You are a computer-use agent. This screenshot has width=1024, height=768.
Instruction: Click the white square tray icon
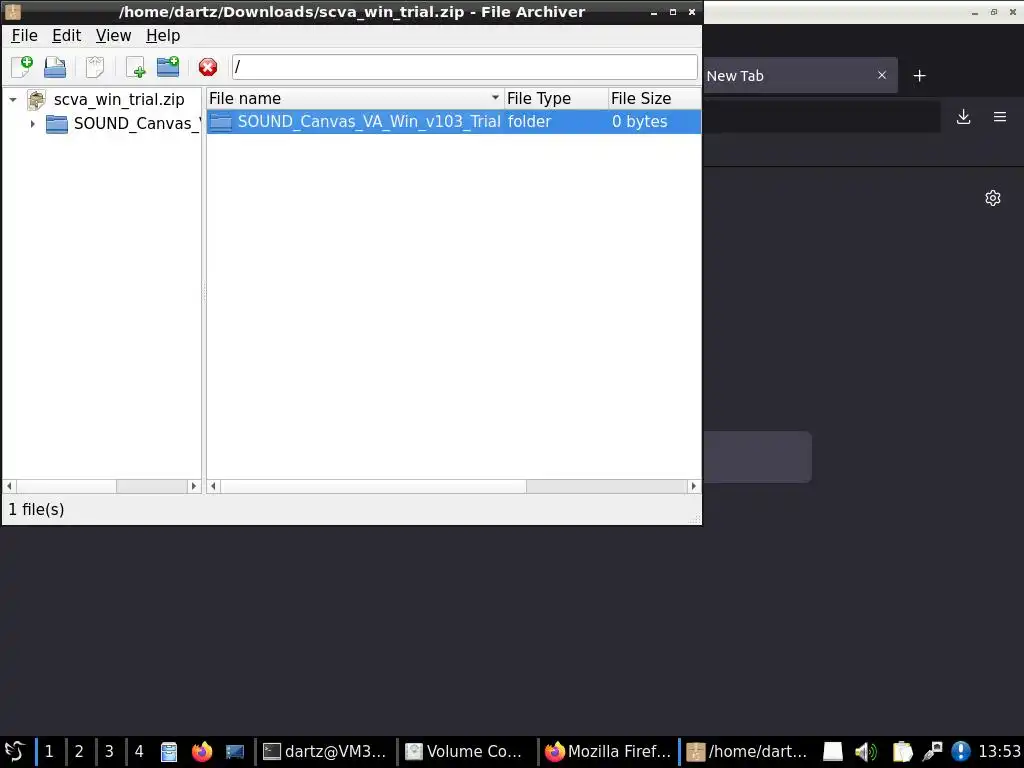click(x=833, y=752)
